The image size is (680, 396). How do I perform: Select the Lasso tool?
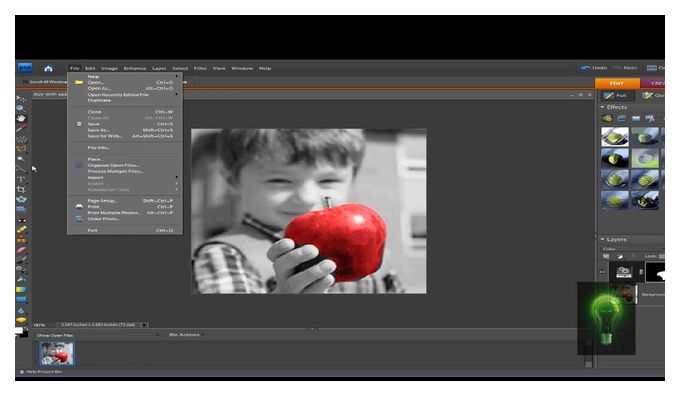tap(20, 149)
